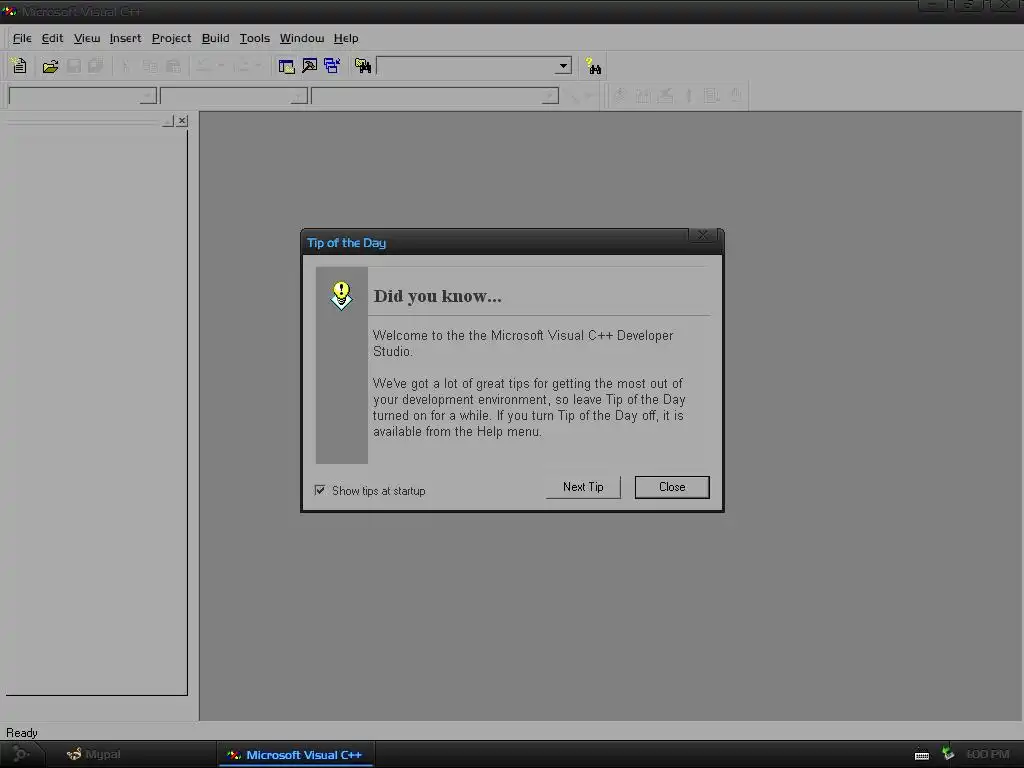Toggle Show tips at startup checkbox
1024x768 pixels.
tap(319, 490)
